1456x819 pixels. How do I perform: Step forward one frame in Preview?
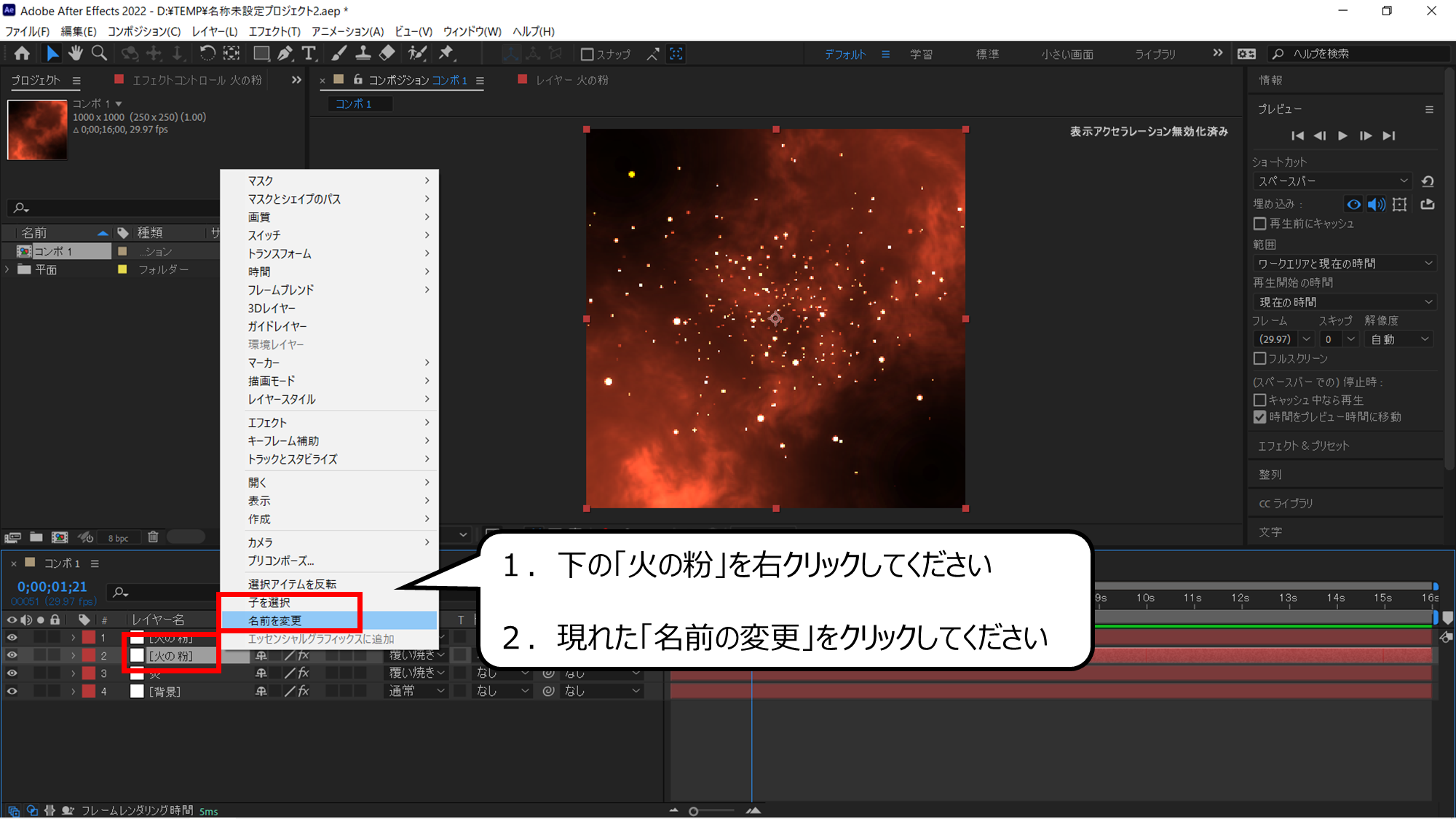click(x=1366, y=135)
